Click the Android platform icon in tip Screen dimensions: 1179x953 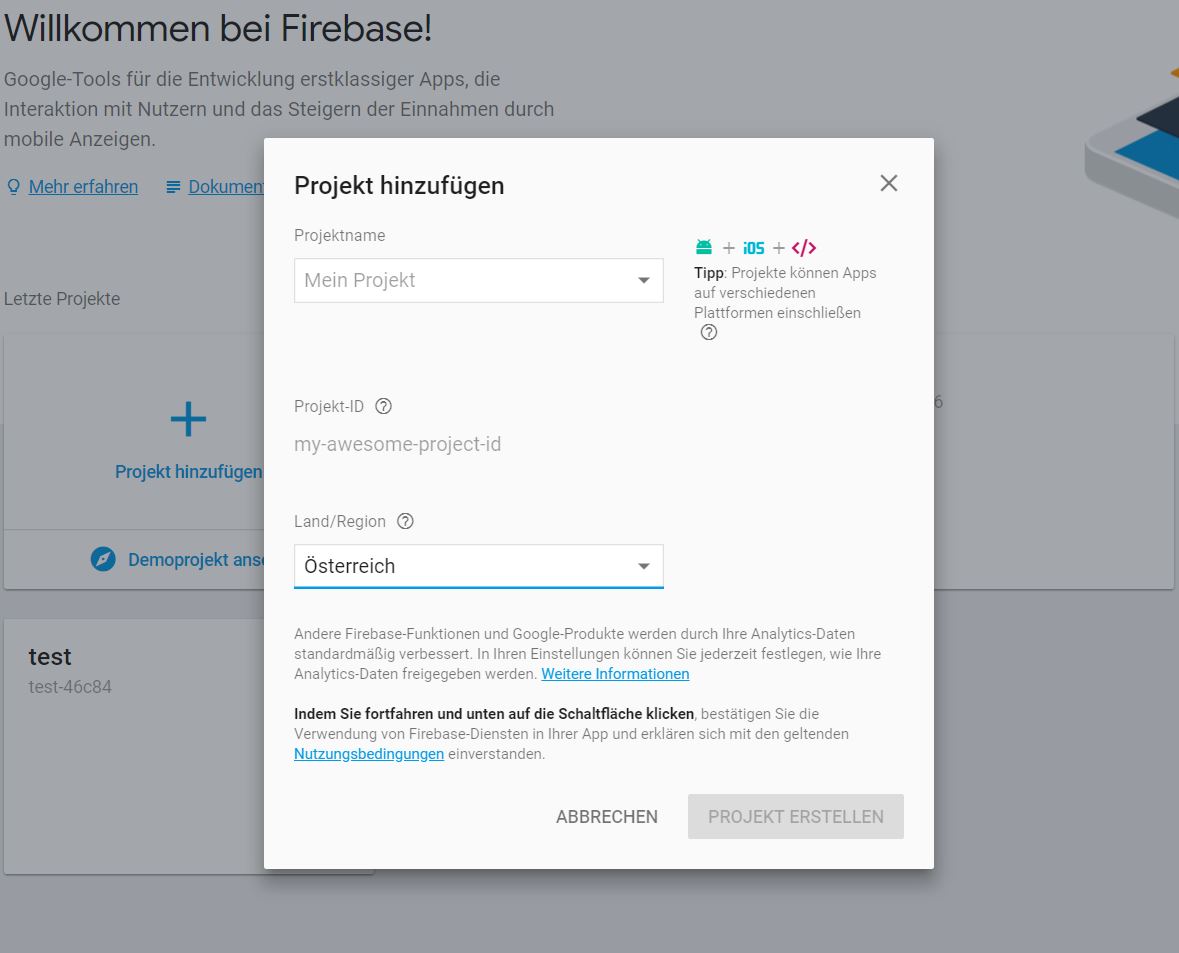click(x=704, y=247)
